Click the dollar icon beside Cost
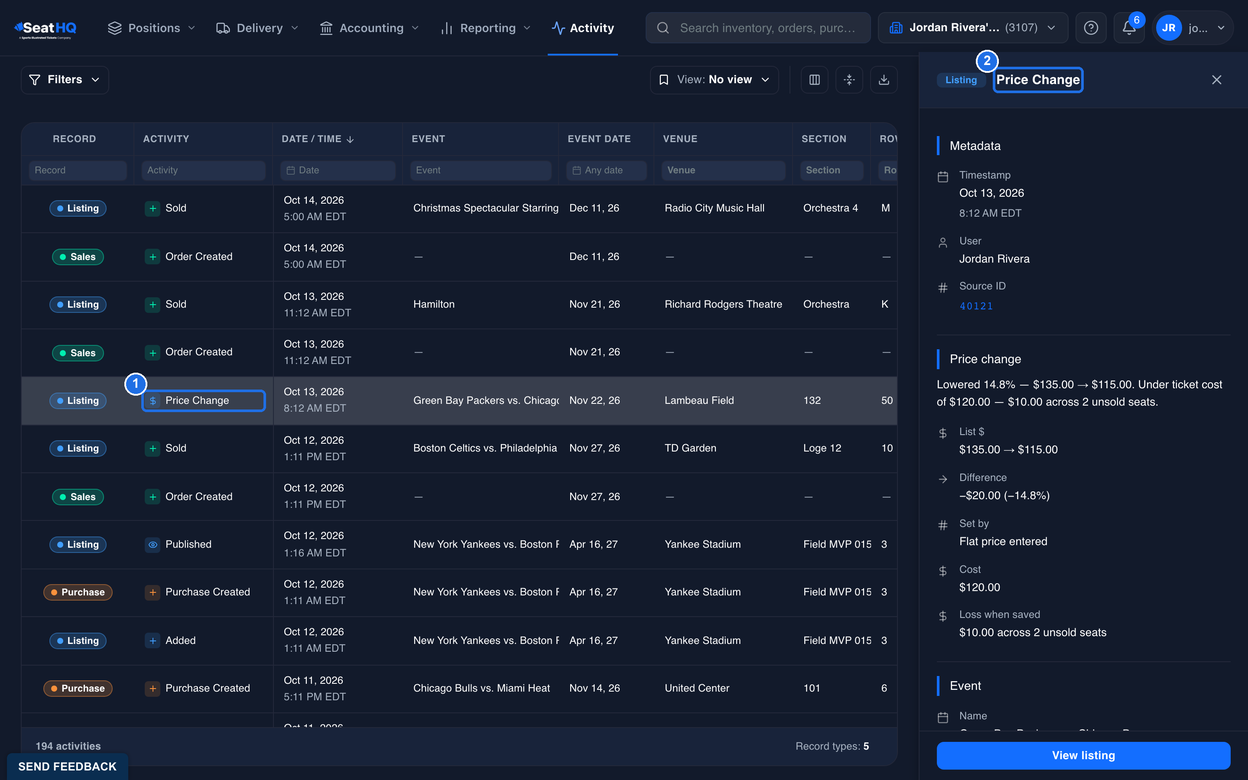The image size is (1248, 780). pyautogui.click(x=943, y=571)
